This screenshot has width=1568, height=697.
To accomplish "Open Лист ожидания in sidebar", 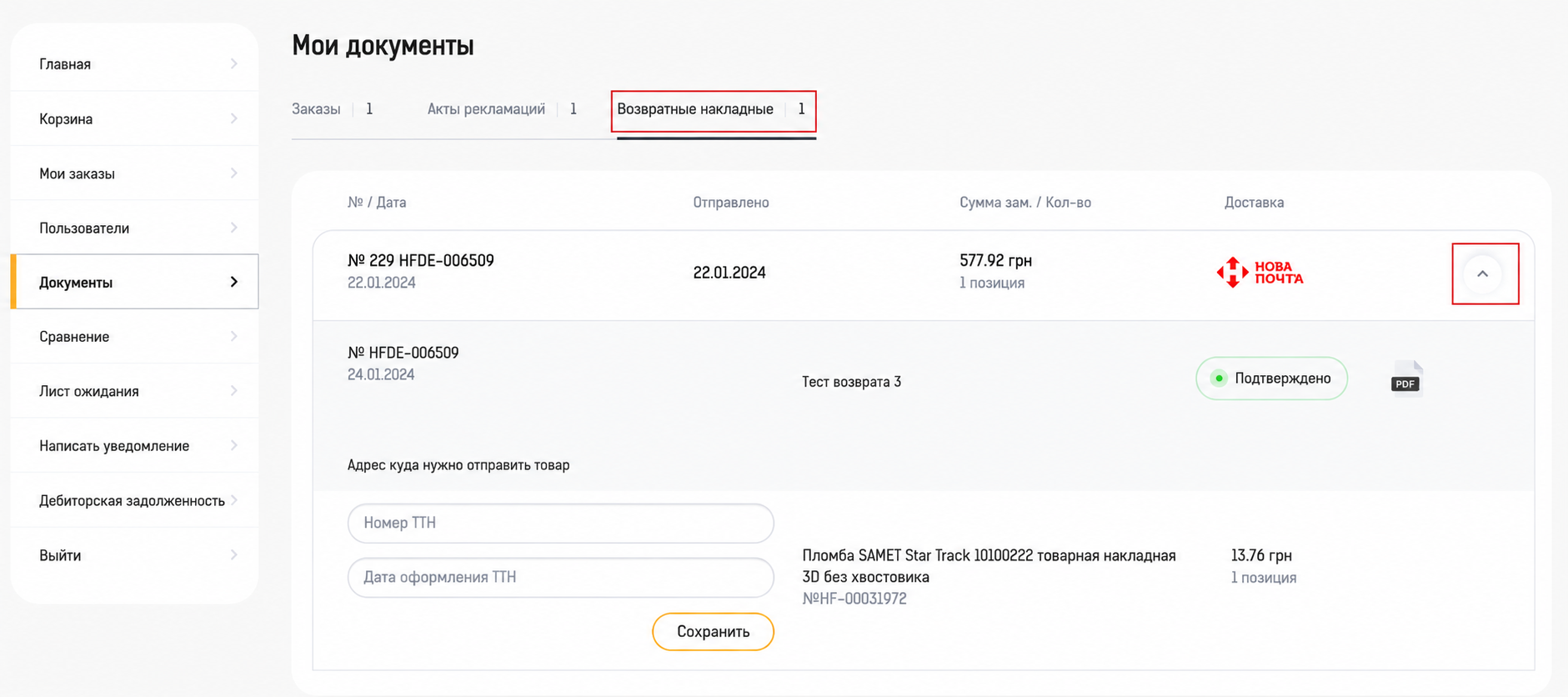I will click(x=134, y=391).
